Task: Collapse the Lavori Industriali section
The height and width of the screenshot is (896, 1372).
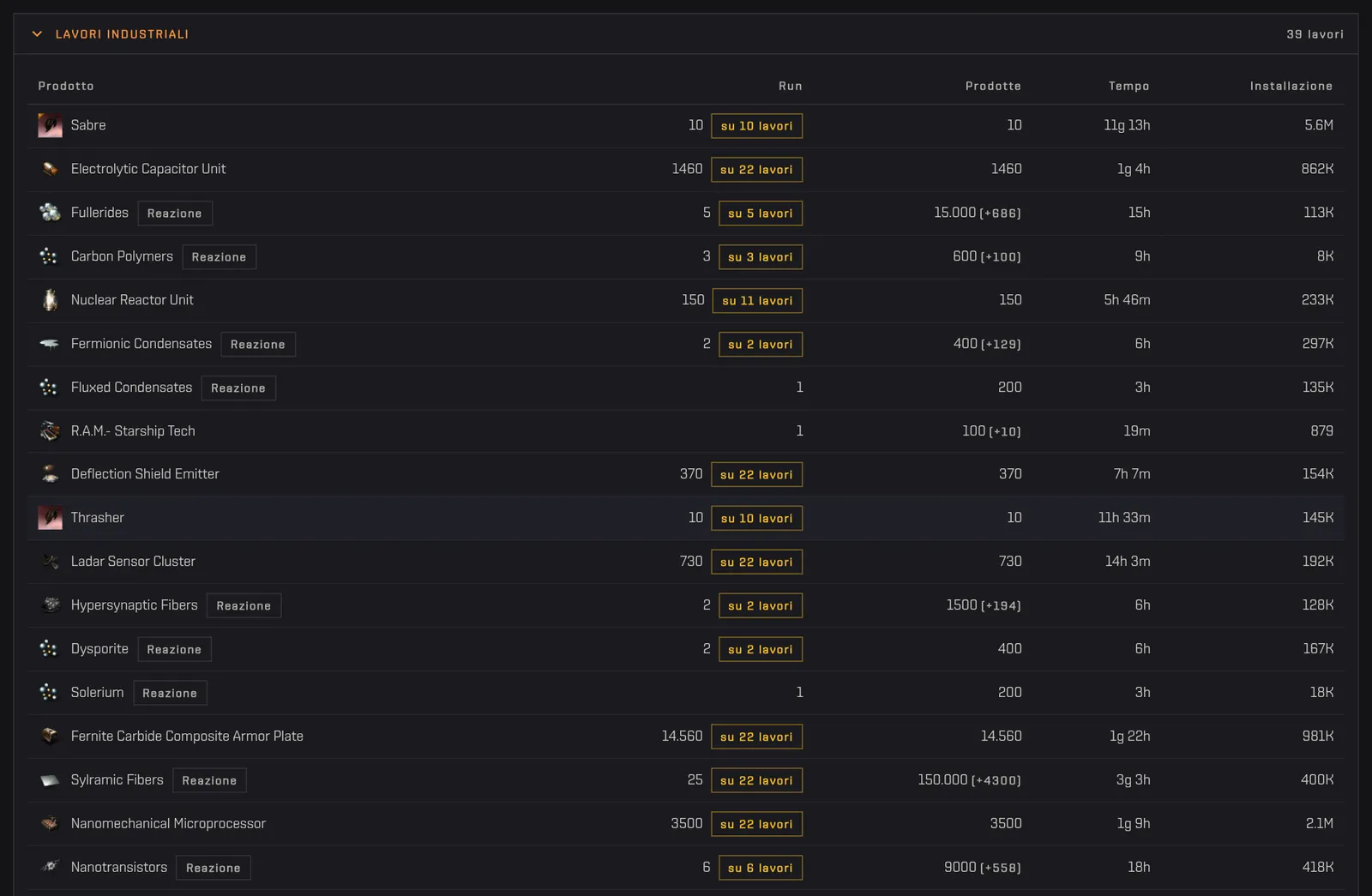Action: click(37, 34)
